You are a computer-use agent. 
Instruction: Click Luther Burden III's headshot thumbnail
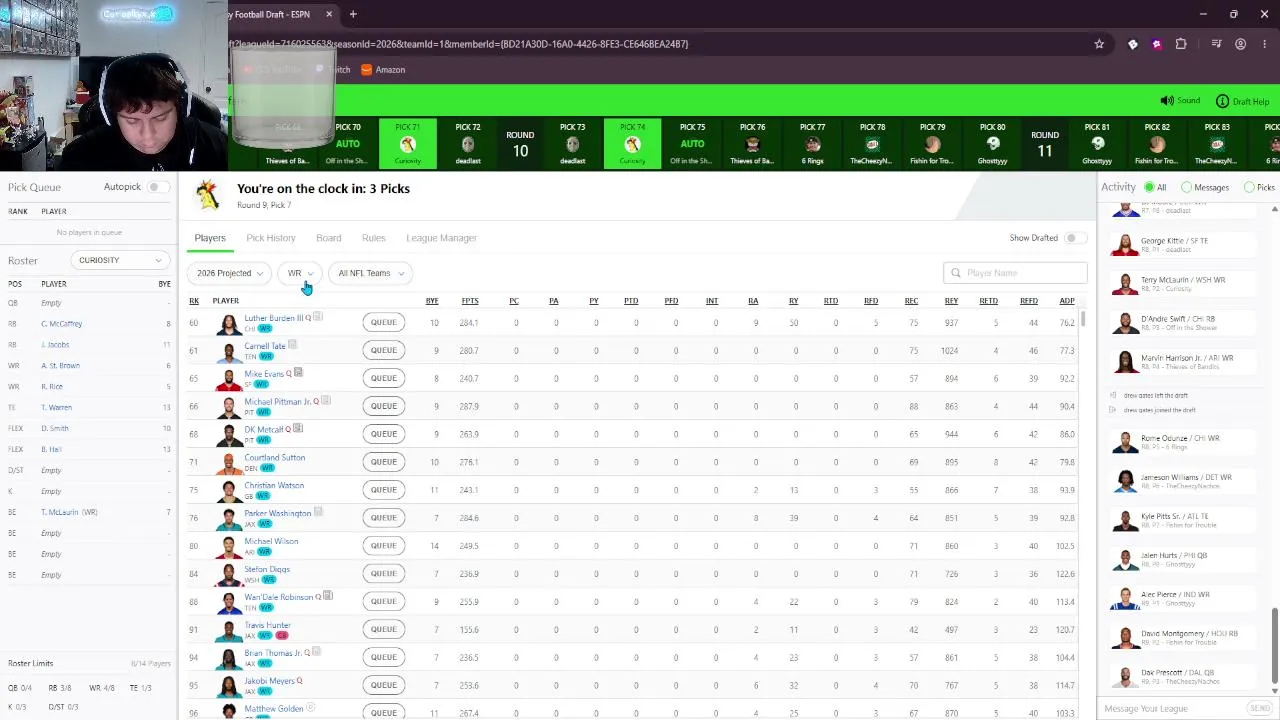click(x=228, y=323)
